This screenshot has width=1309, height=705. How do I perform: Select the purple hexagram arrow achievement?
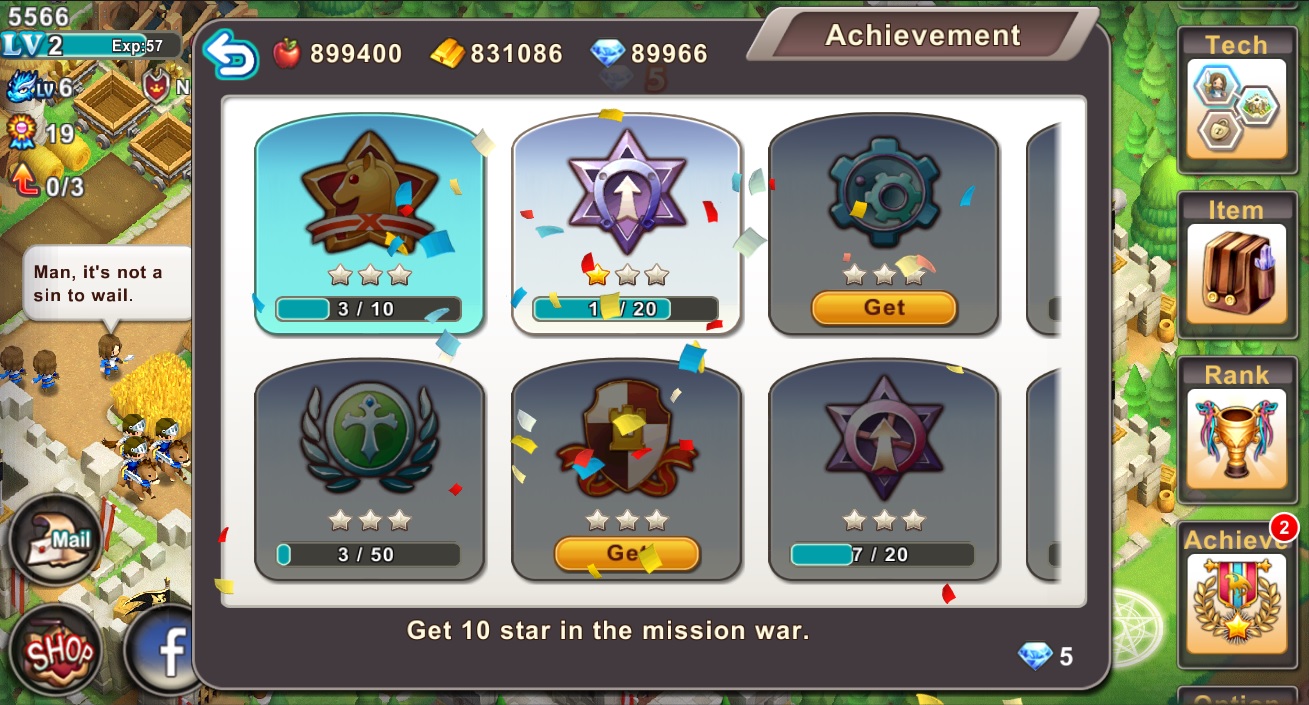(626, 224)
